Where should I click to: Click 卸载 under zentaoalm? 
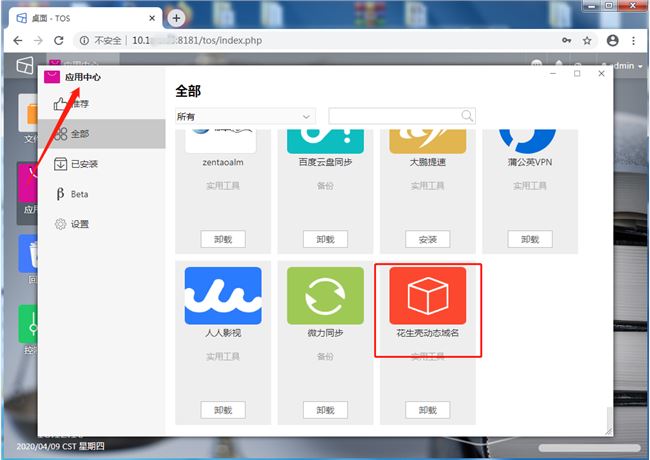pyautogui.click(x=223, y=239)
